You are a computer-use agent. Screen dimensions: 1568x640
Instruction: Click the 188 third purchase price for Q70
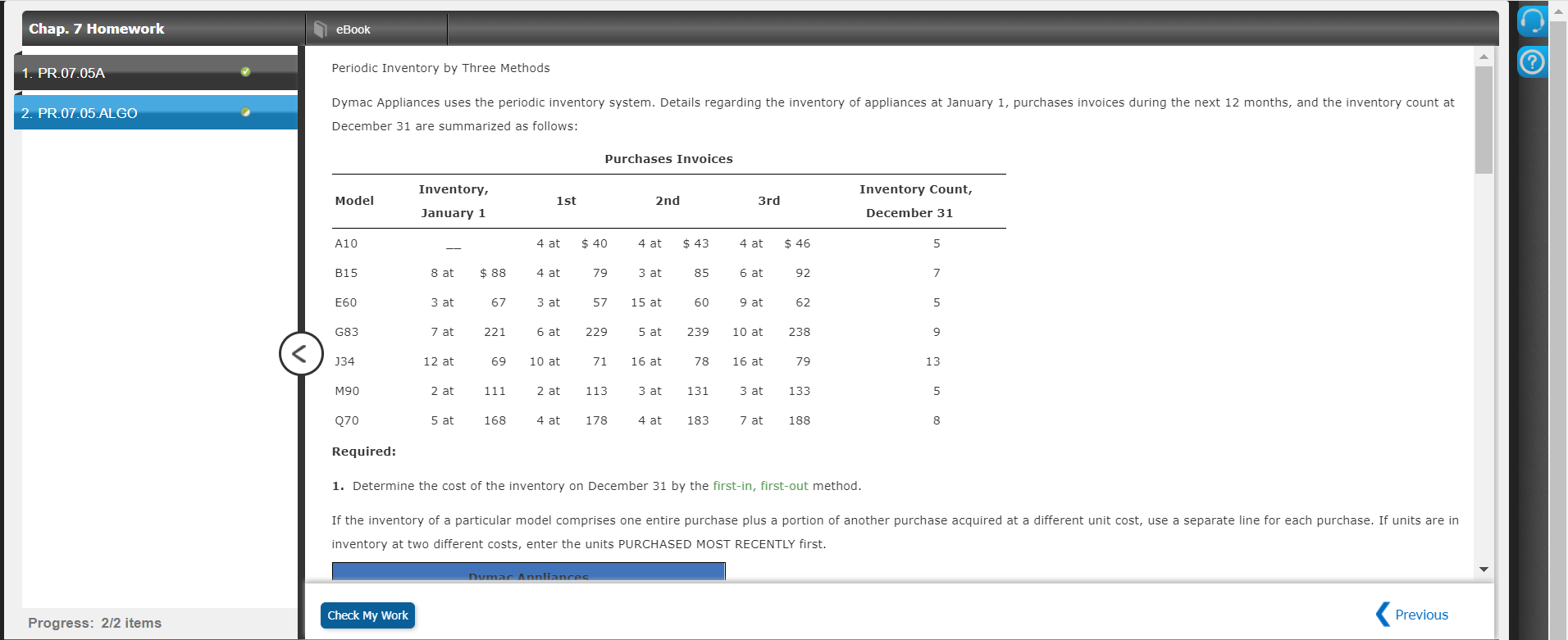pyautogui.click(x=800, y=420)
